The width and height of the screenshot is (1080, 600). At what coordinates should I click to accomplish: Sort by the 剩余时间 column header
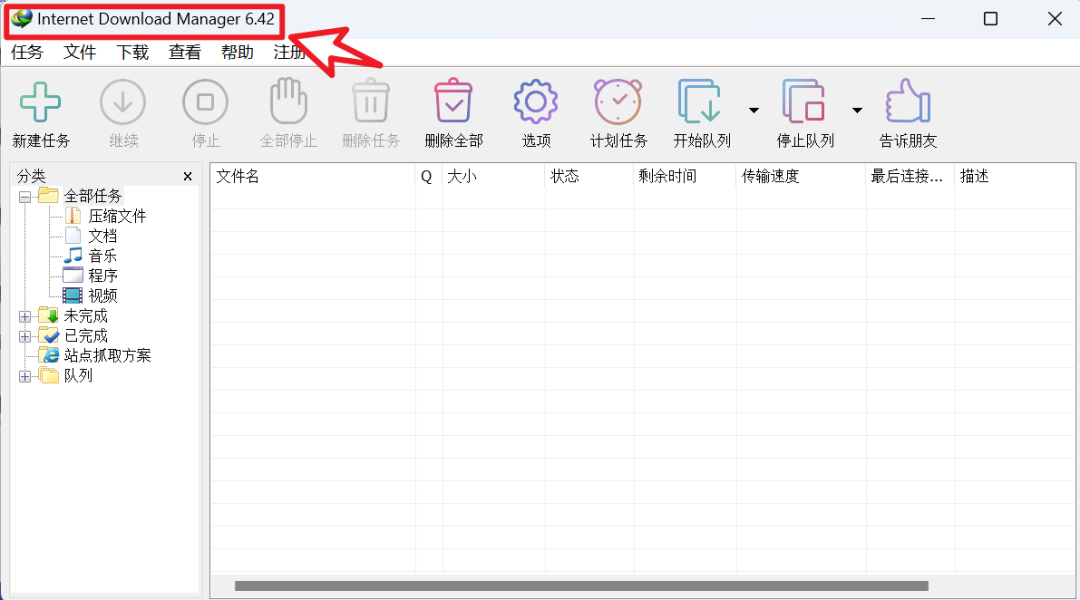(685, 176)
